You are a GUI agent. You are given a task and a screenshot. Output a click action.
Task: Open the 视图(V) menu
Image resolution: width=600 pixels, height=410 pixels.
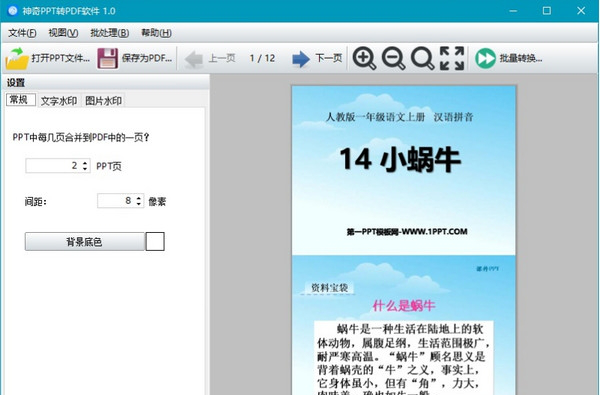click(64, 33)
